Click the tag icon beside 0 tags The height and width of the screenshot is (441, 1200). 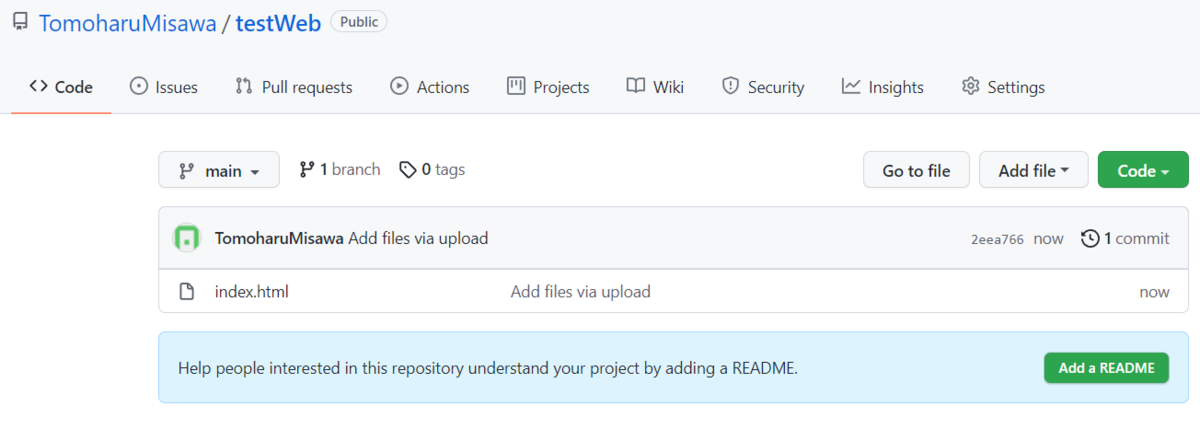(408, 170)
